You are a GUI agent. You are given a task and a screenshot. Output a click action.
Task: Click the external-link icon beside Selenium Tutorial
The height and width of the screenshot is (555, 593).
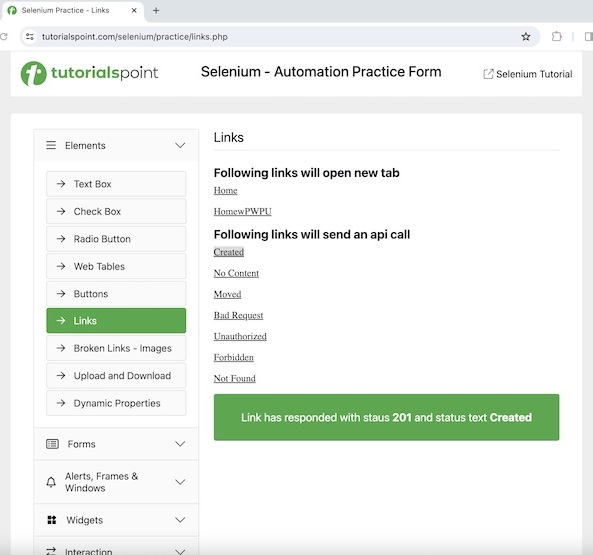point(488,74)
